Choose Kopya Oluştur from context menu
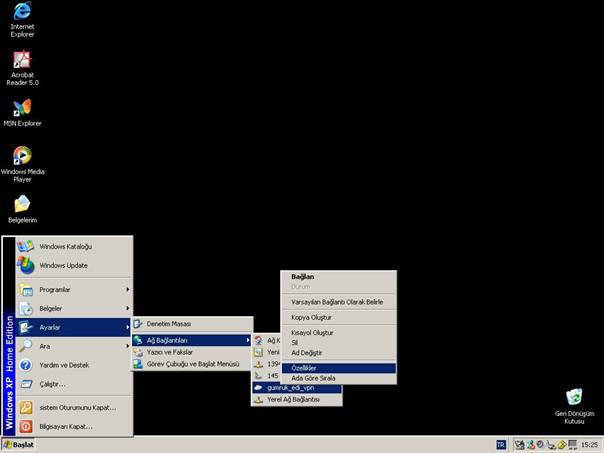The height and width of the screenshot is (453, 604). [x=339, y=317]
